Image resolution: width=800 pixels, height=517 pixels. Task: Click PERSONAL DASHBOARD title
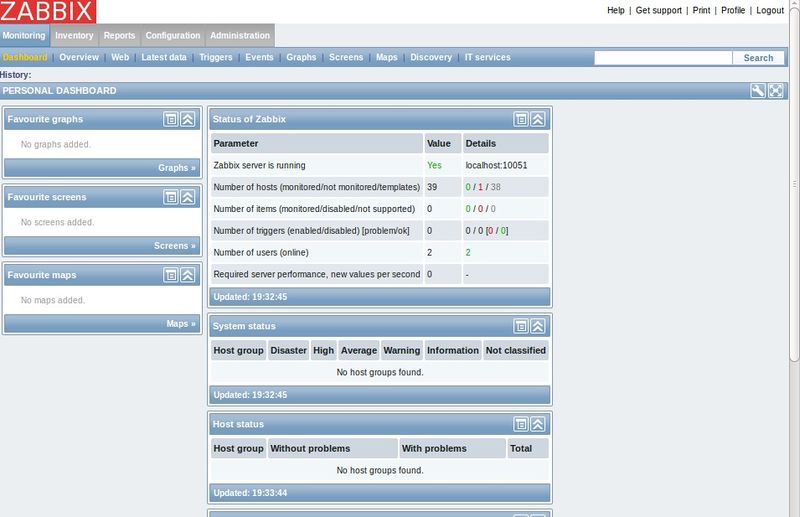point(59,91)
